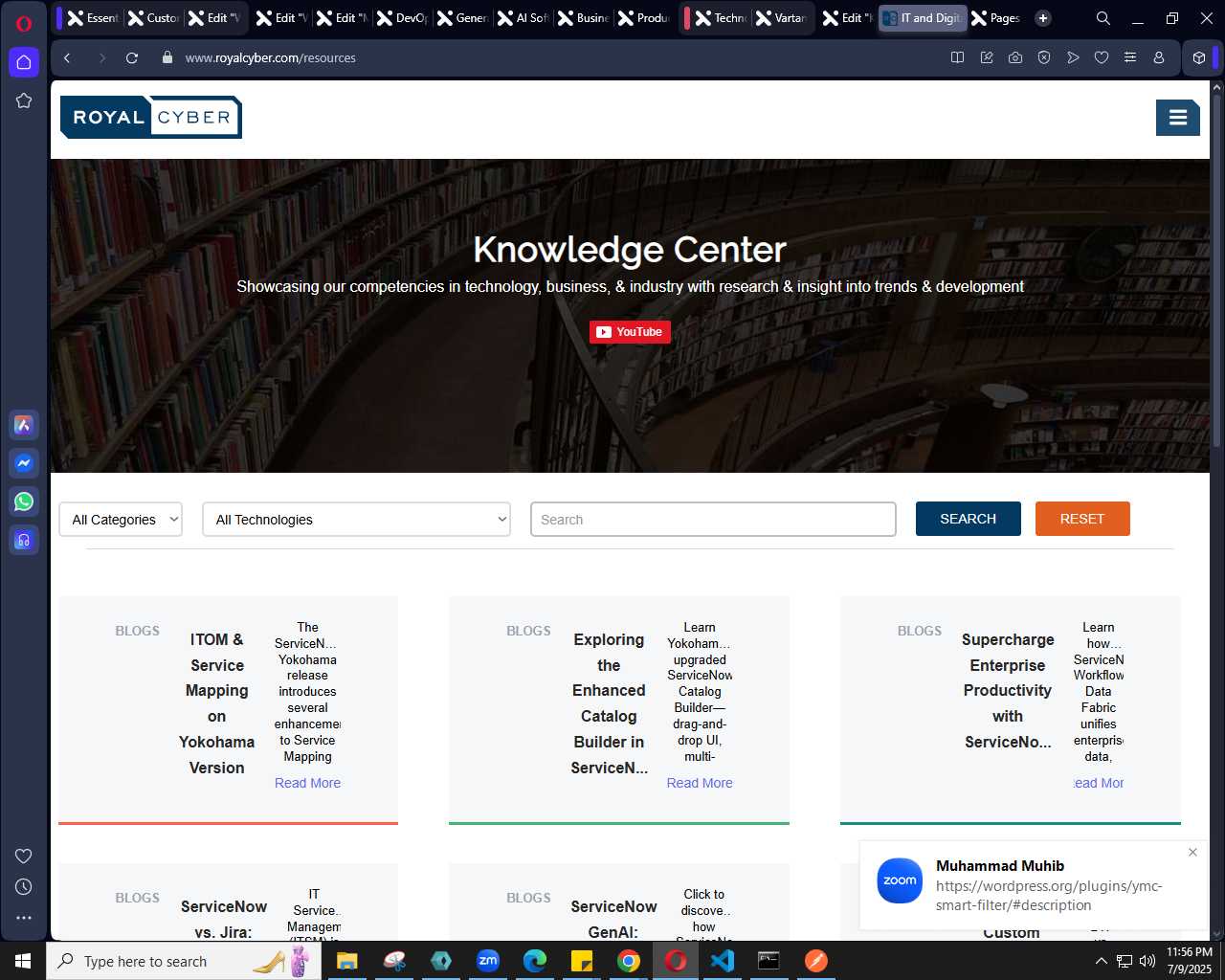Image resolution: width=1225 pixels, height=980 pixels.
Task: Click the padlock site info icon
Action: (x=167, y=57)
